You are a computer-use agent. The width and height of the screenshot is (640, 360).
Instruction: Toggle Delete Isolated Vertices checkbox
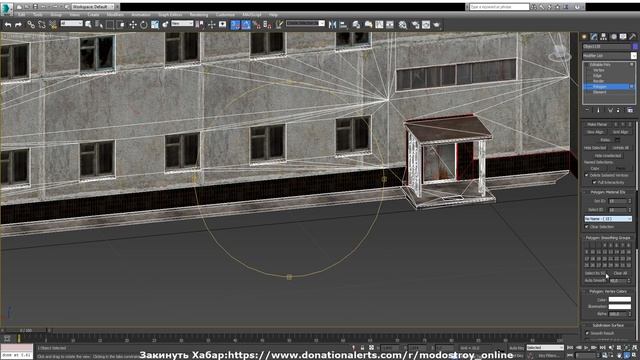[587, 175]
